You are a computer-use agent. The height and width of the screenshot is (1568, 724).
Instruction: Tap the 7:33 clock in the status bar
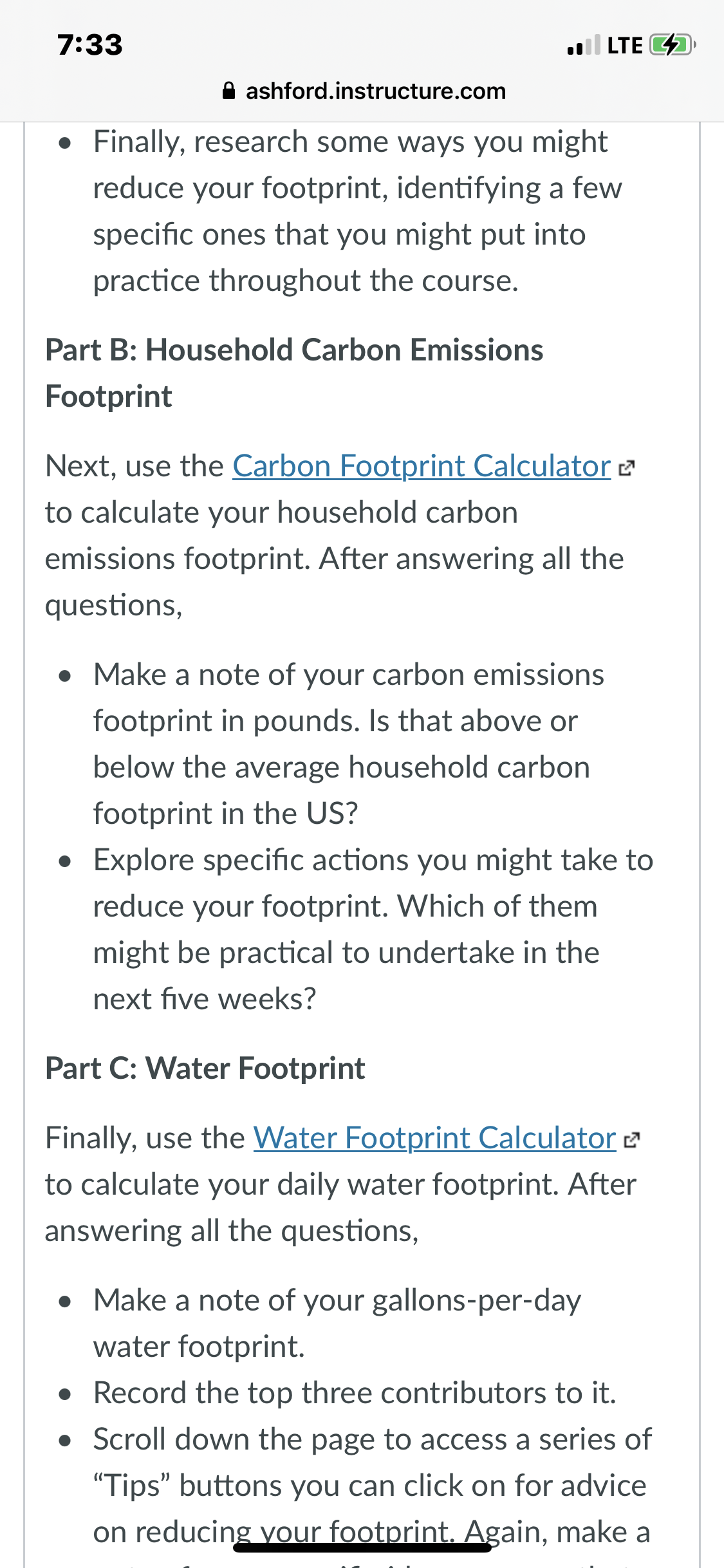coord(90,45)
